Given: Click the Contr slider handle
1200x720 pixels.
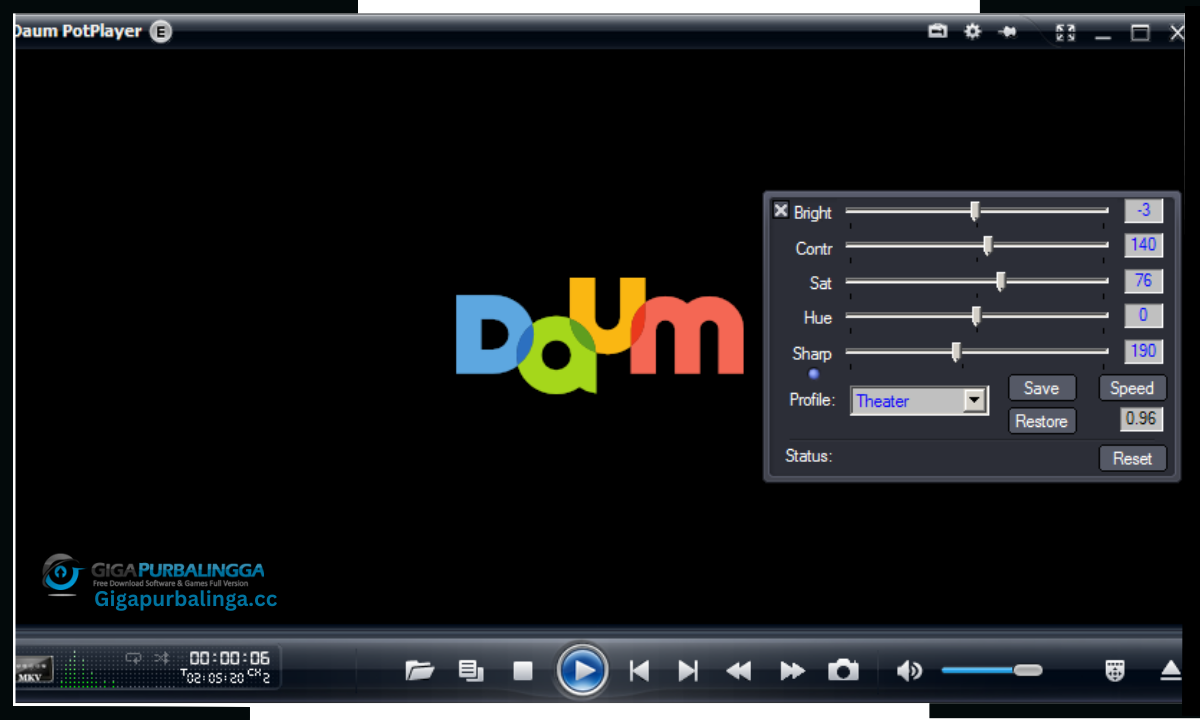Looking at the screenshot, I should coord(988,245).
